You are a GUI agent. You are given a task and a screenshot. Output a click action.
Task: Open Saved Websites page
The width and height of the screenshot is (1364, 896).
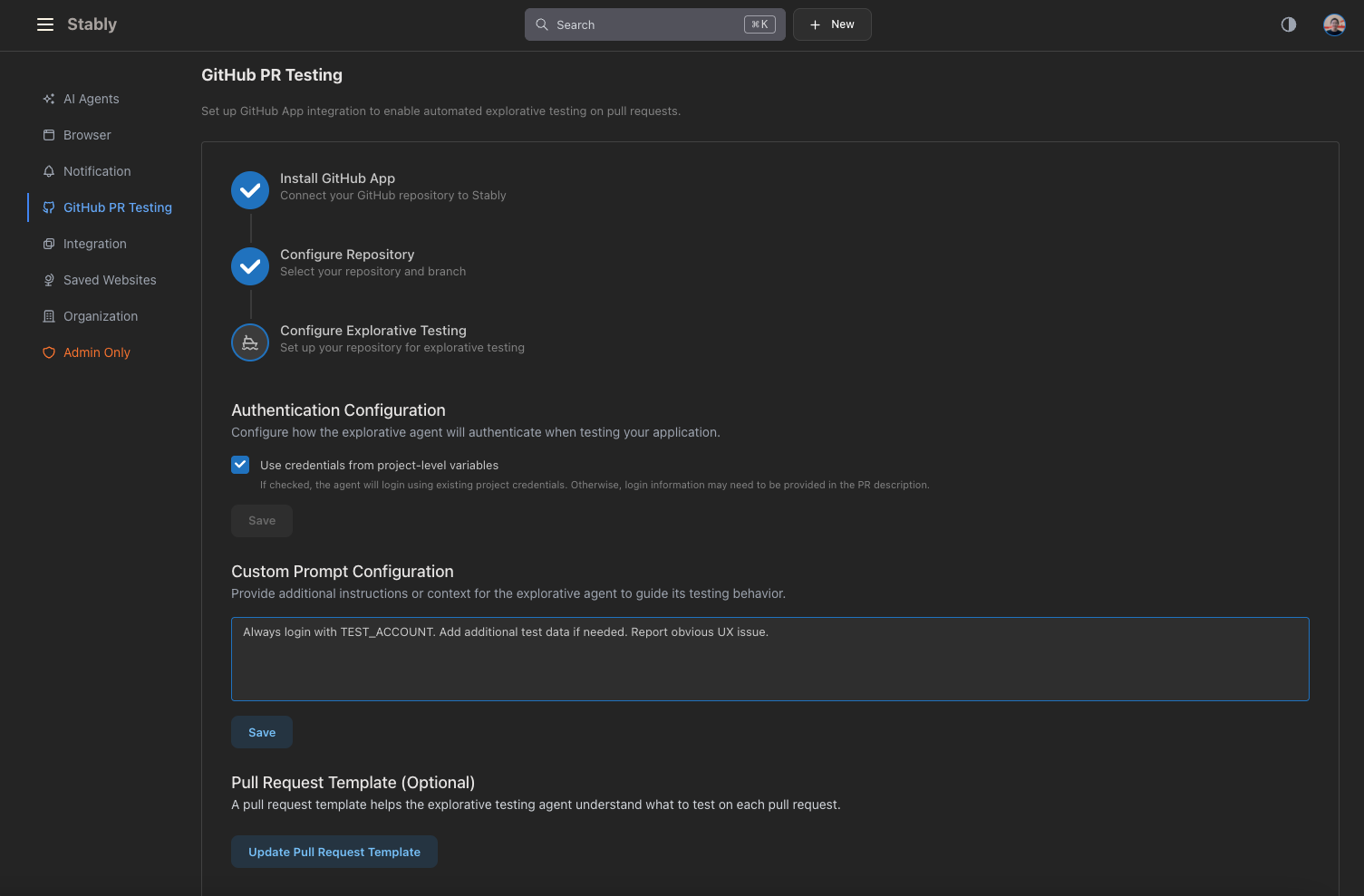(x=110, y=280)
